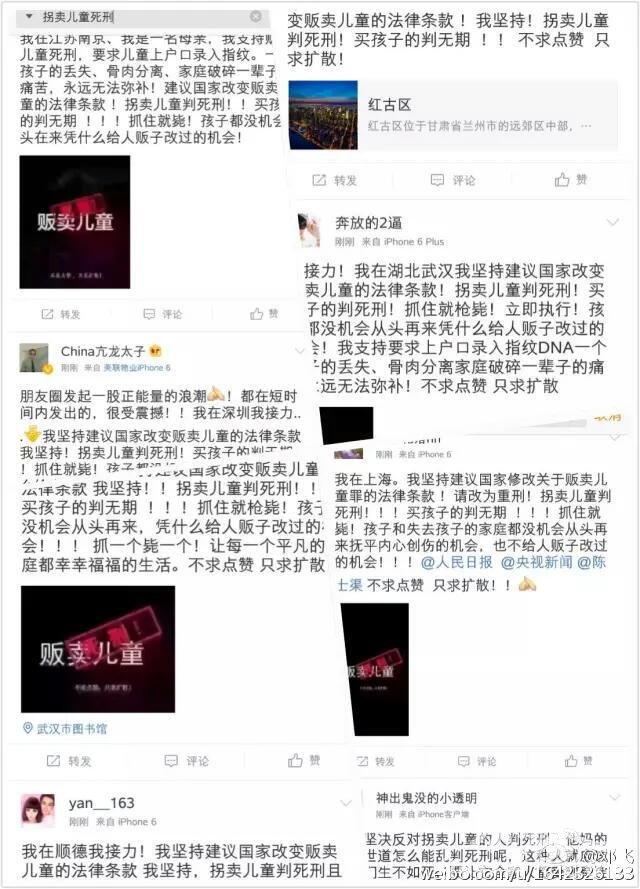Click the search box containing 拐卖儿童死刑

(143, 18)
